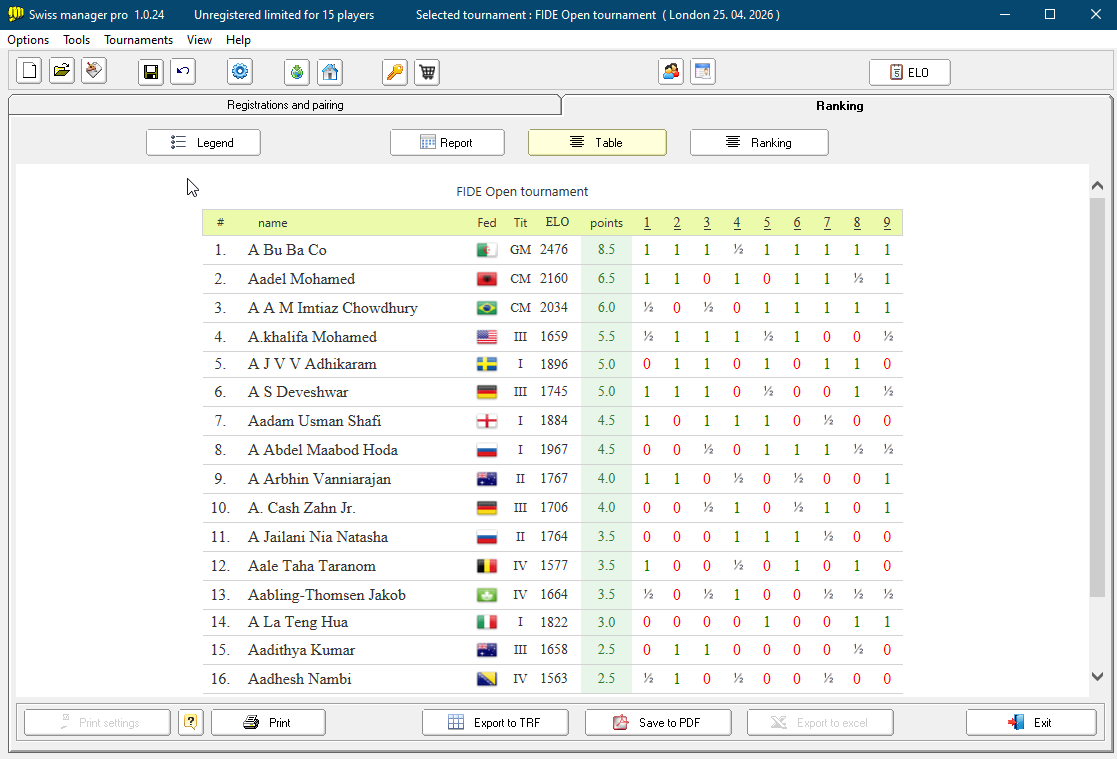Click player A. Cash Zahn Jr.

click(x=301, y=508)
